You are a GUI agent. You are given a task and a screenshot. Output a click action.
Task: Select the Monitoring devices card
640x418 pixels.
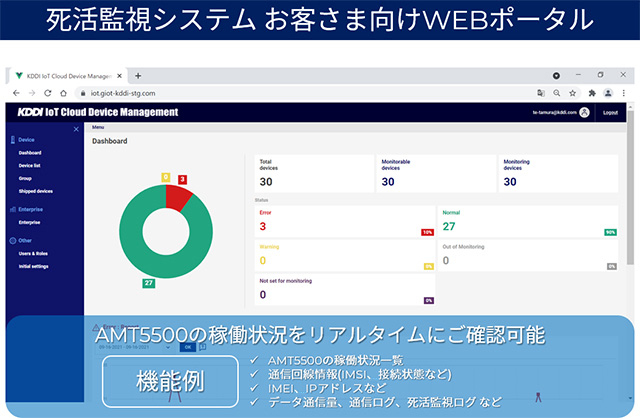tap(558, 173)
